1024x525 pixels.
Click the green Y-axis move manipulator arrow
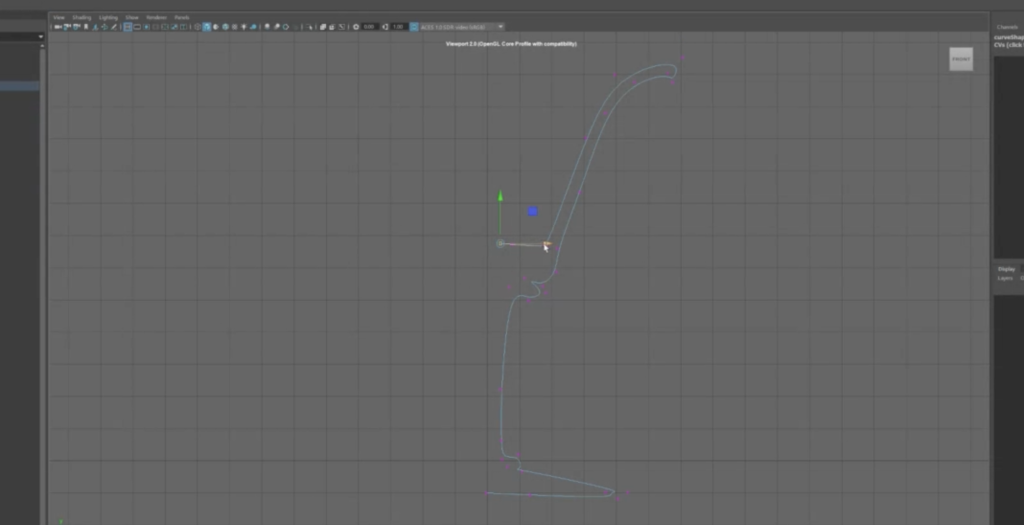[x=501, y=196]
